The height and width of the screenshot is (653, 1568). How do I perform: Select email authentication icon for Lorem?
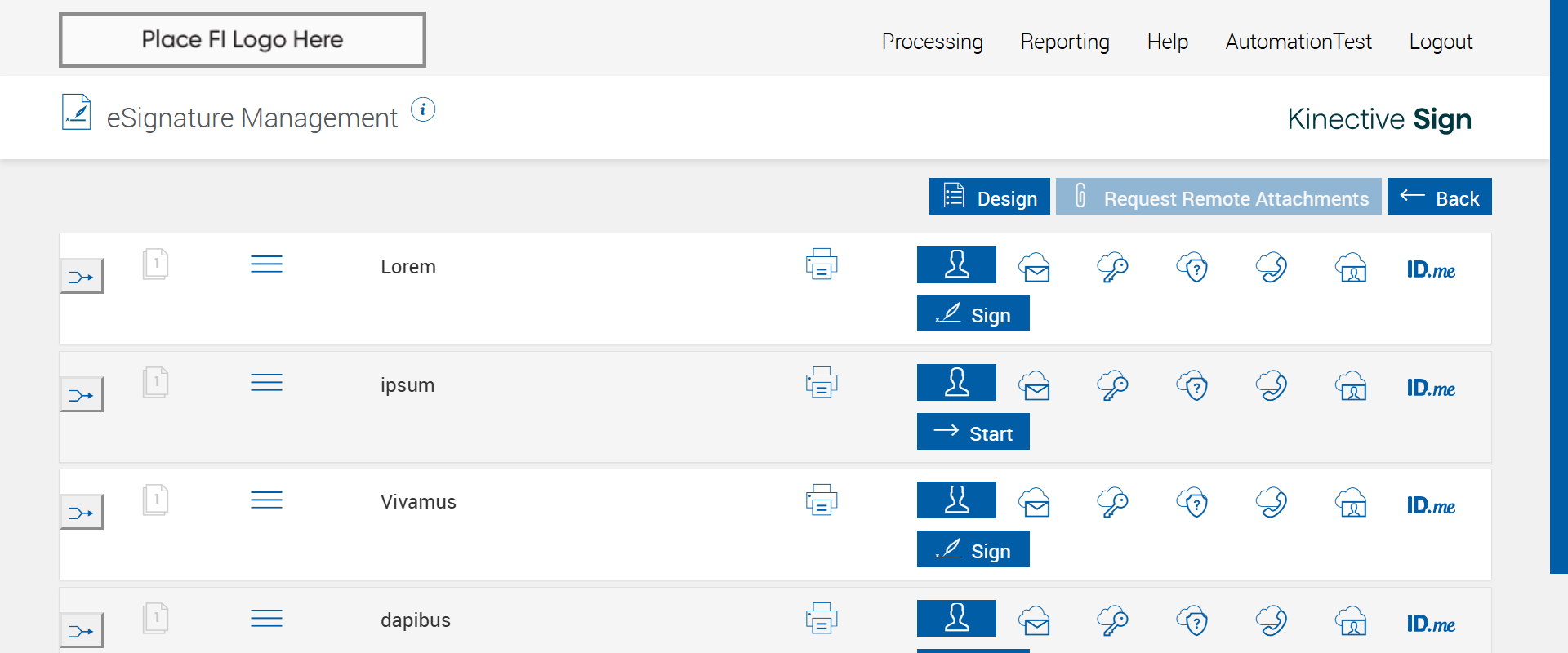[1035, 268]
